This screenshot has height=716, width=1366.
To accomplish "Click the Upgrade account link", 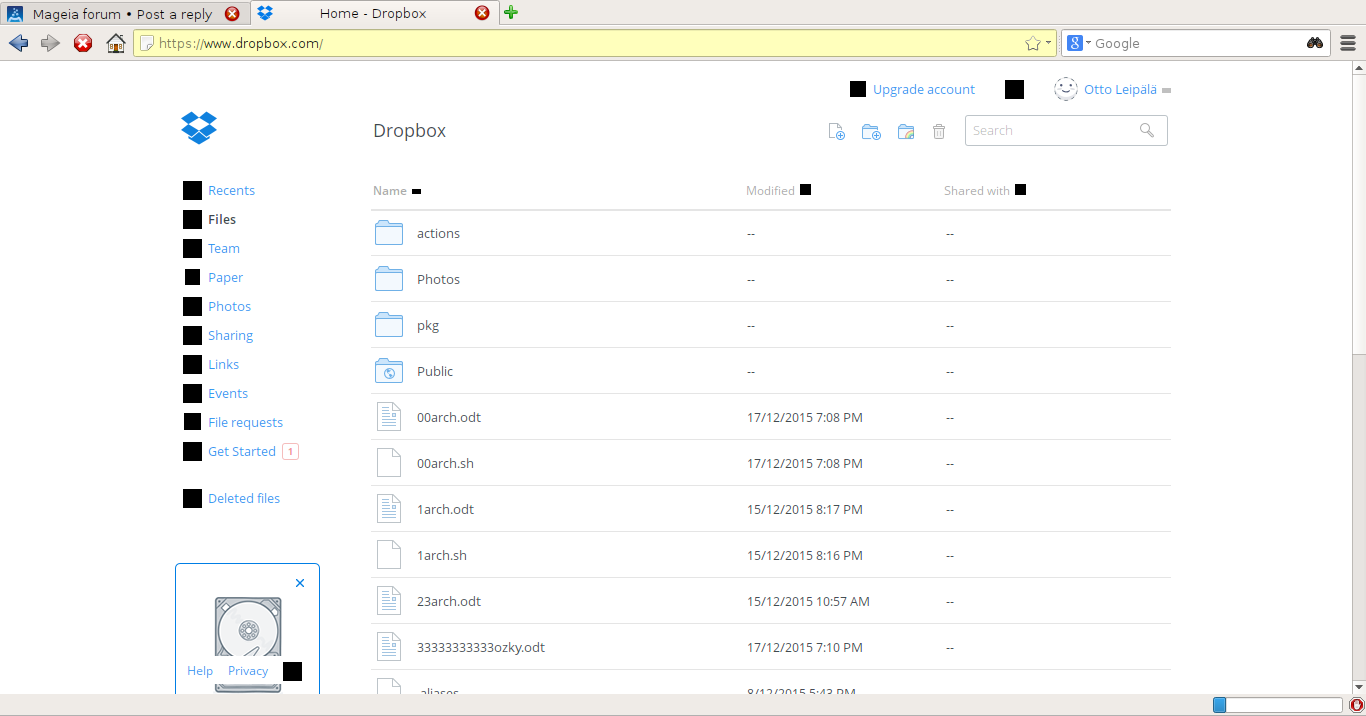I will point(924,89).
